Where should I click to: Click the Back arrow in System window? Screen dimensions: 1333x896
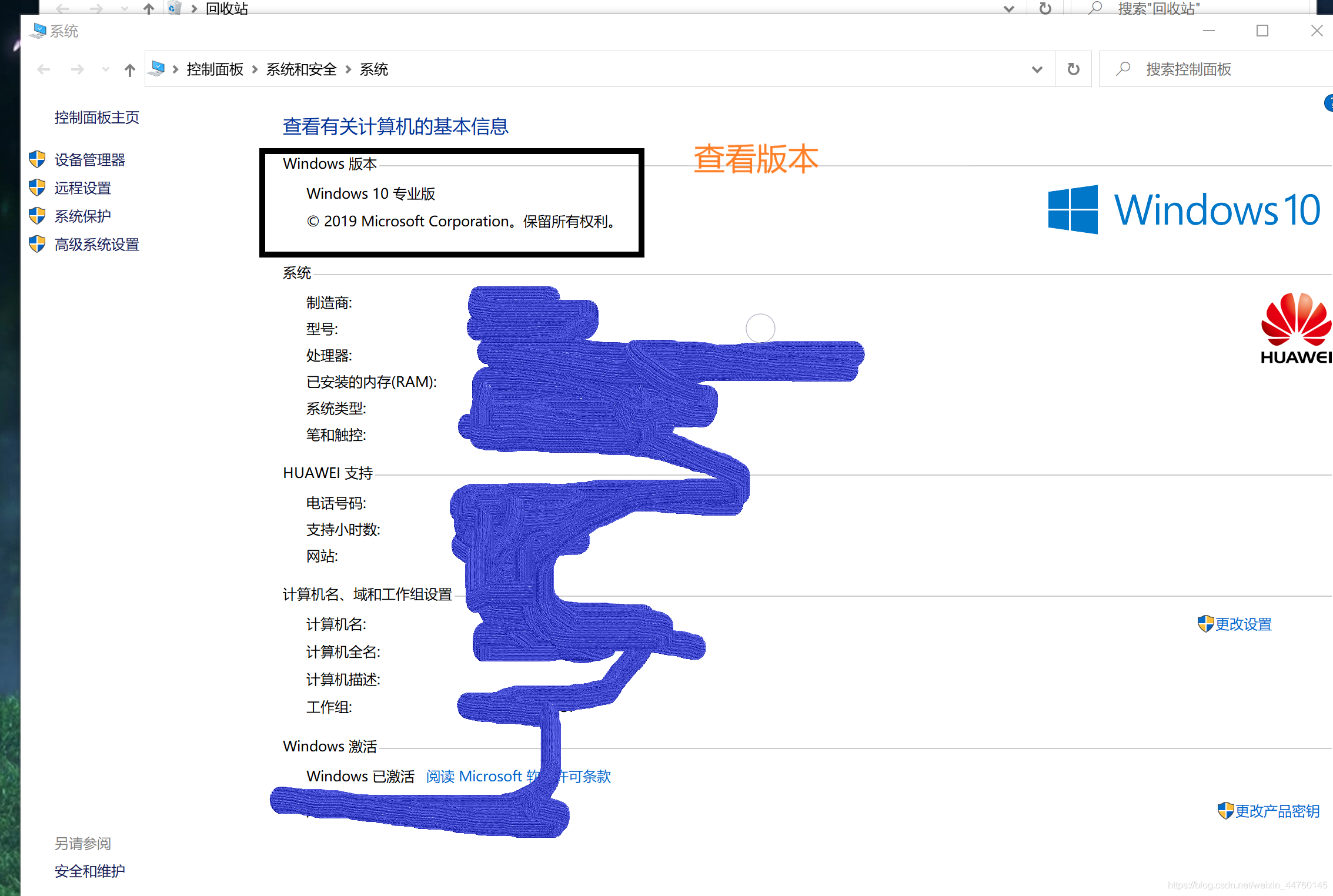coord(44,69)
